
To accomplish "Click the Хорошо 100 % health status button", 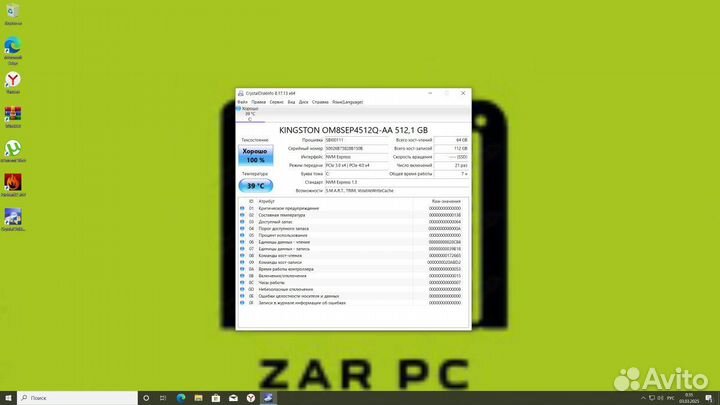I will click(255, 155).
